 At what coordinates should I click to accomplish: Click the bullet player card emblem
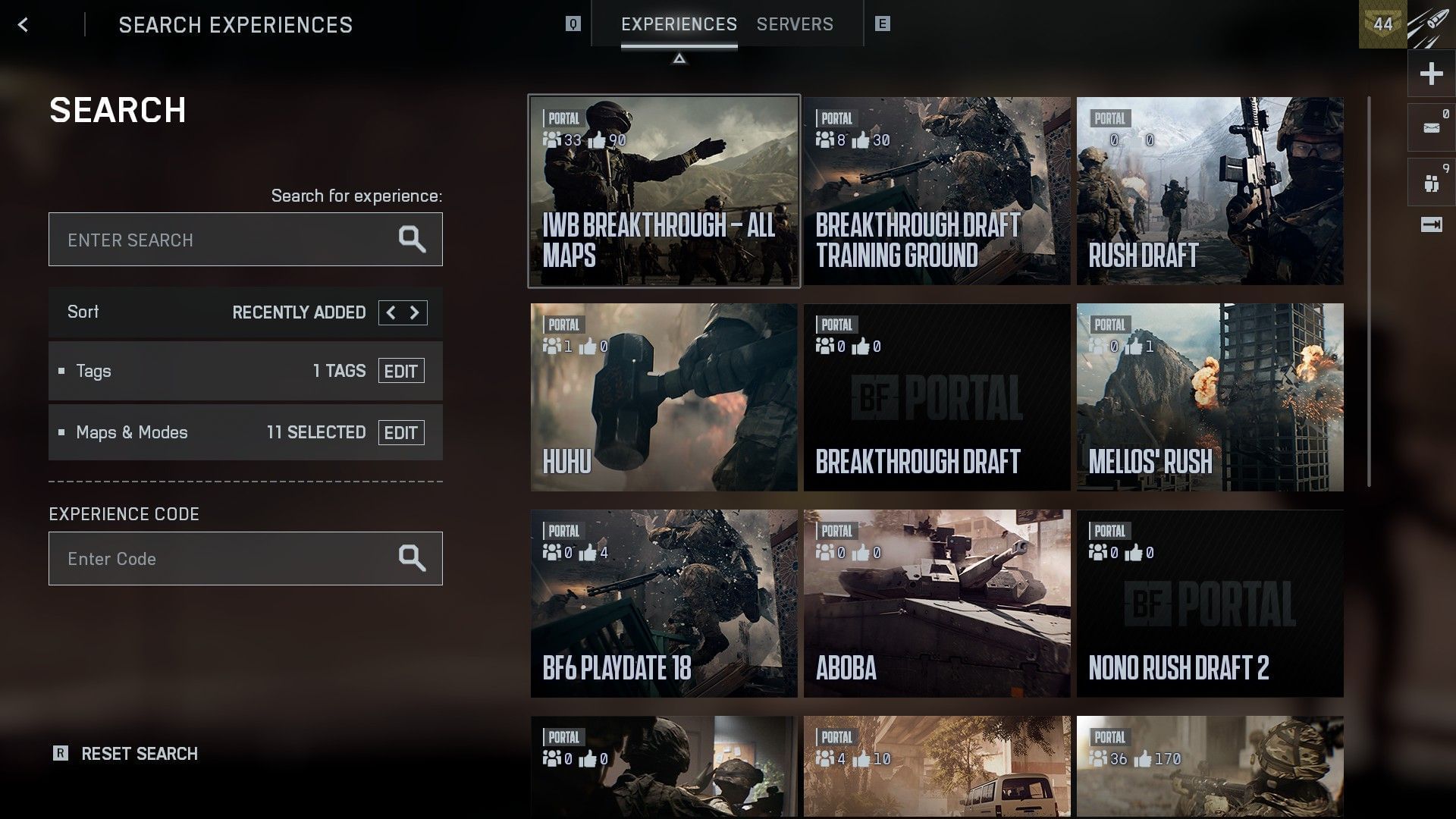tap(1430, 24)
